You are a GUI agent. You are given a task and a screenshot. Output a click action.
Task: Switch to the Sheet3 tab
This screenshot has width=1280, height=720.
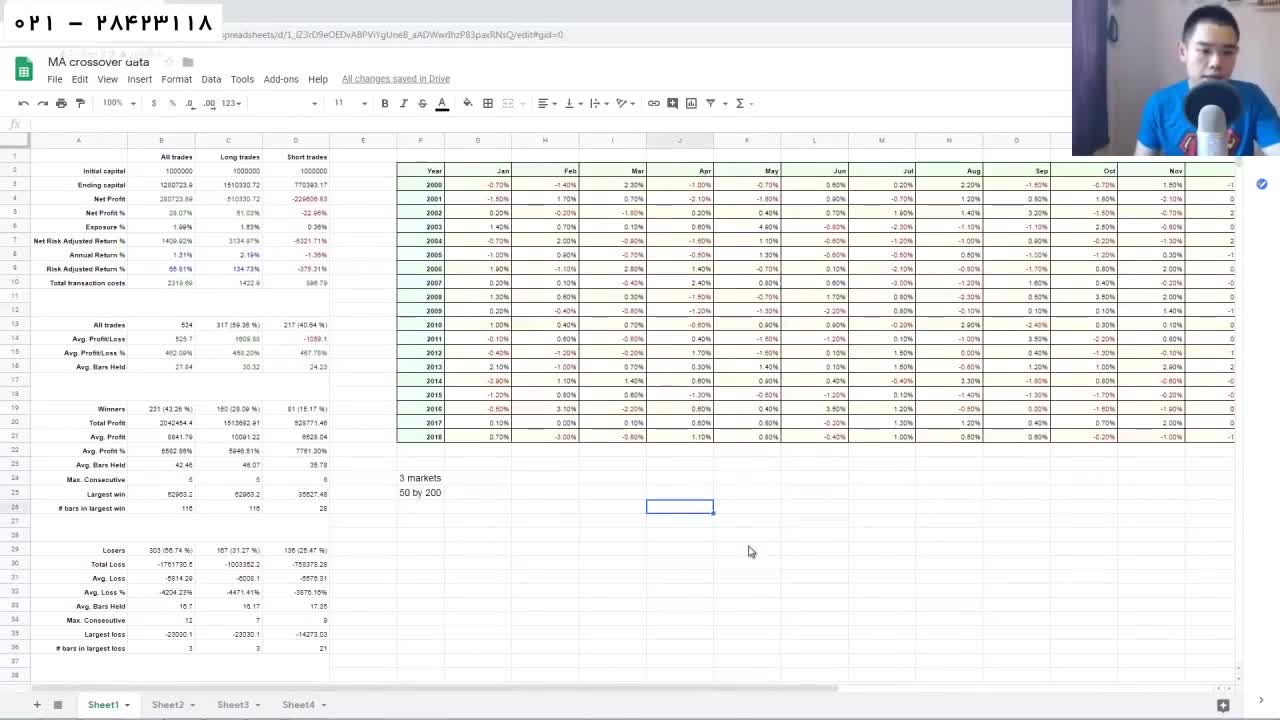coord(232,705)
